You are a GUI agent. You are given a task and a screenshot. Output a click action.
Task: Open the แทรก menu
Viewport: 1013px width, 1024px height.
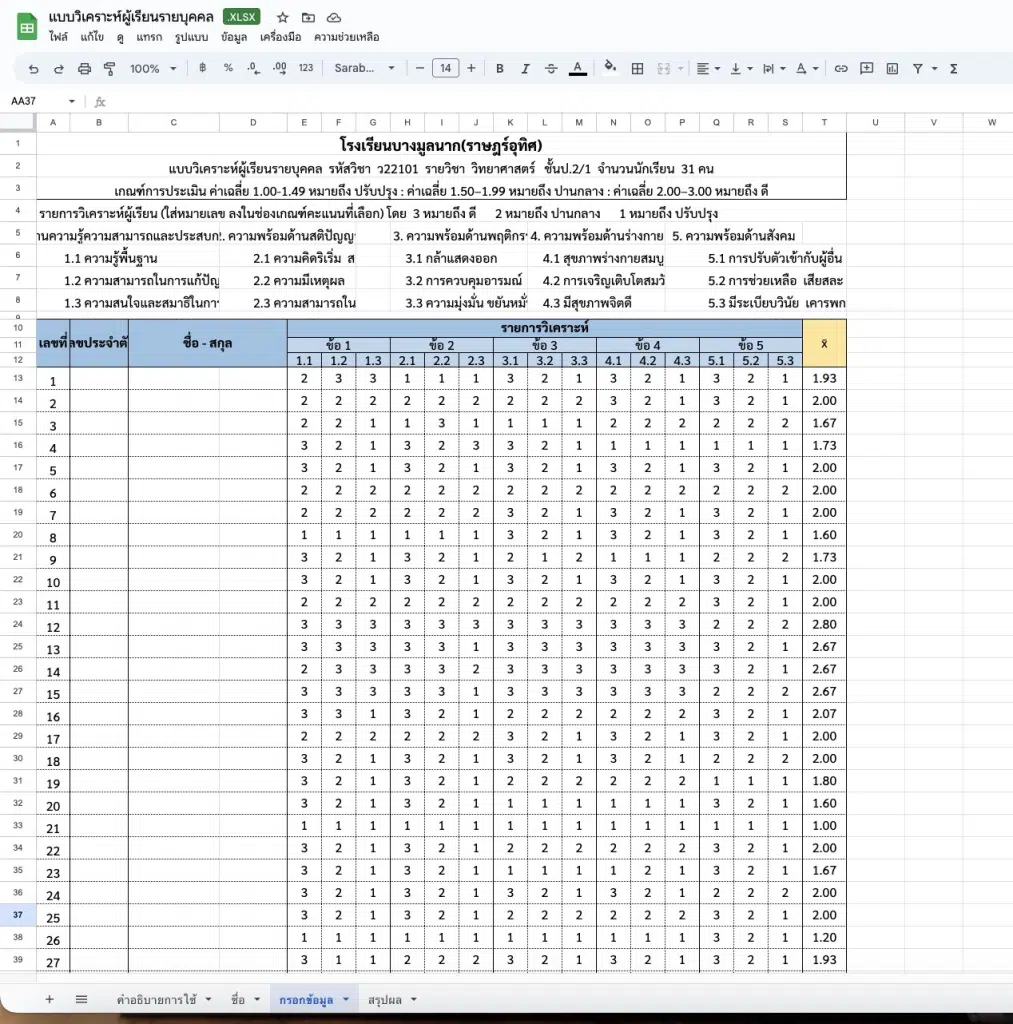pos(149,37)
